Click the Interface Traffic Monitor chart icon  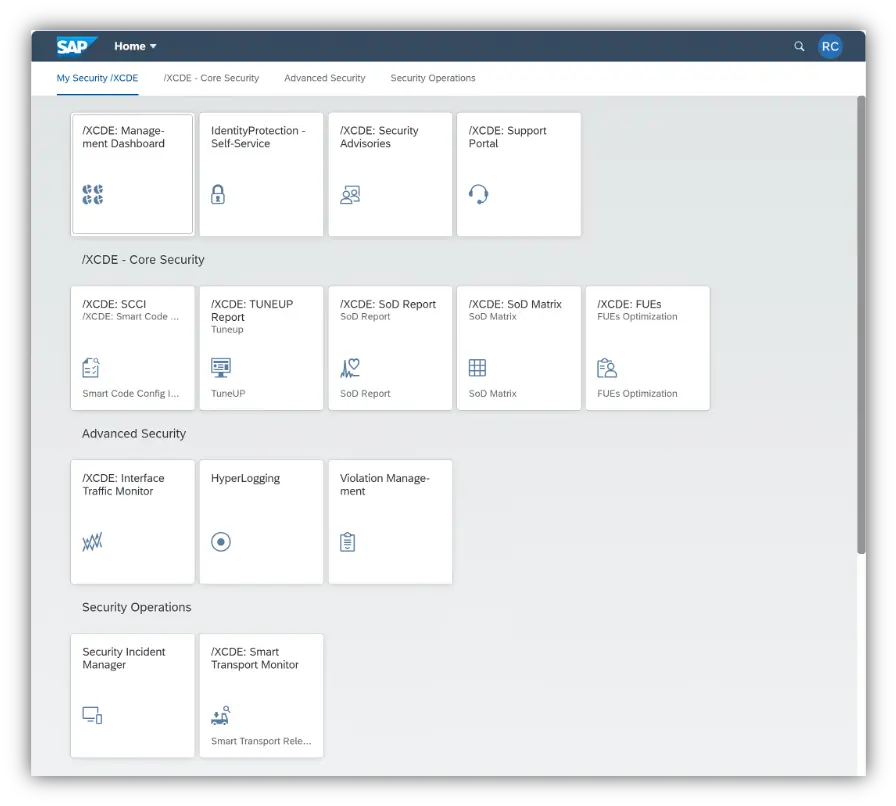pyautogui.click(x=92, y=541)
